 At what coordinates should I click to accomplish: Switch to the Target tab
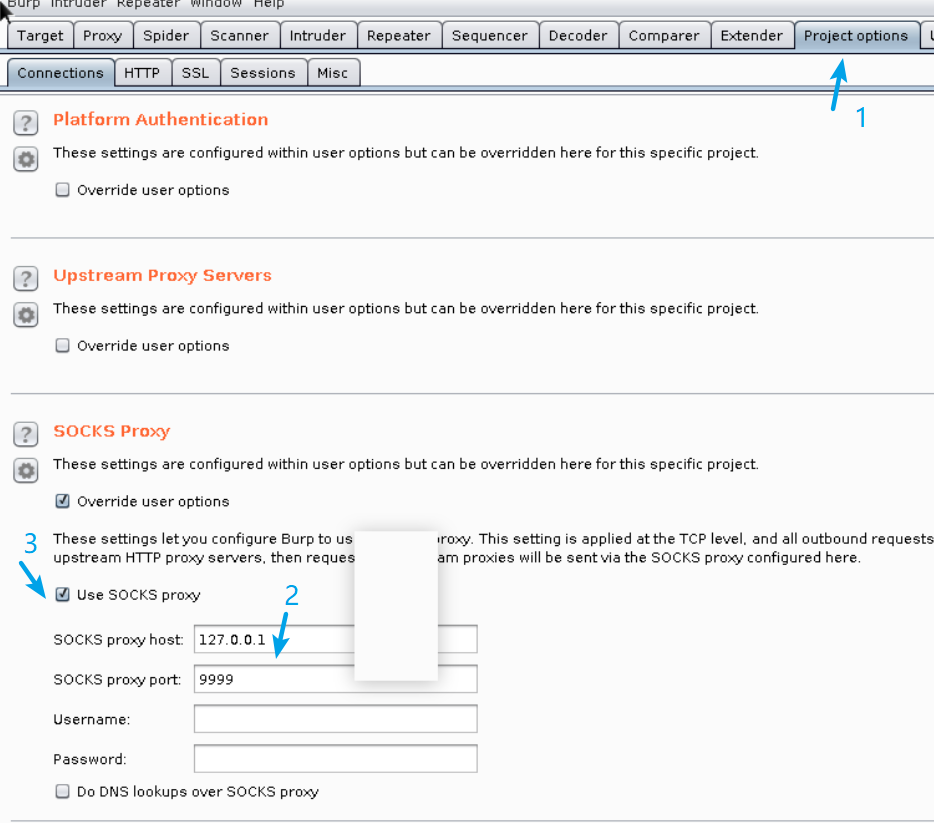point(40,36)
